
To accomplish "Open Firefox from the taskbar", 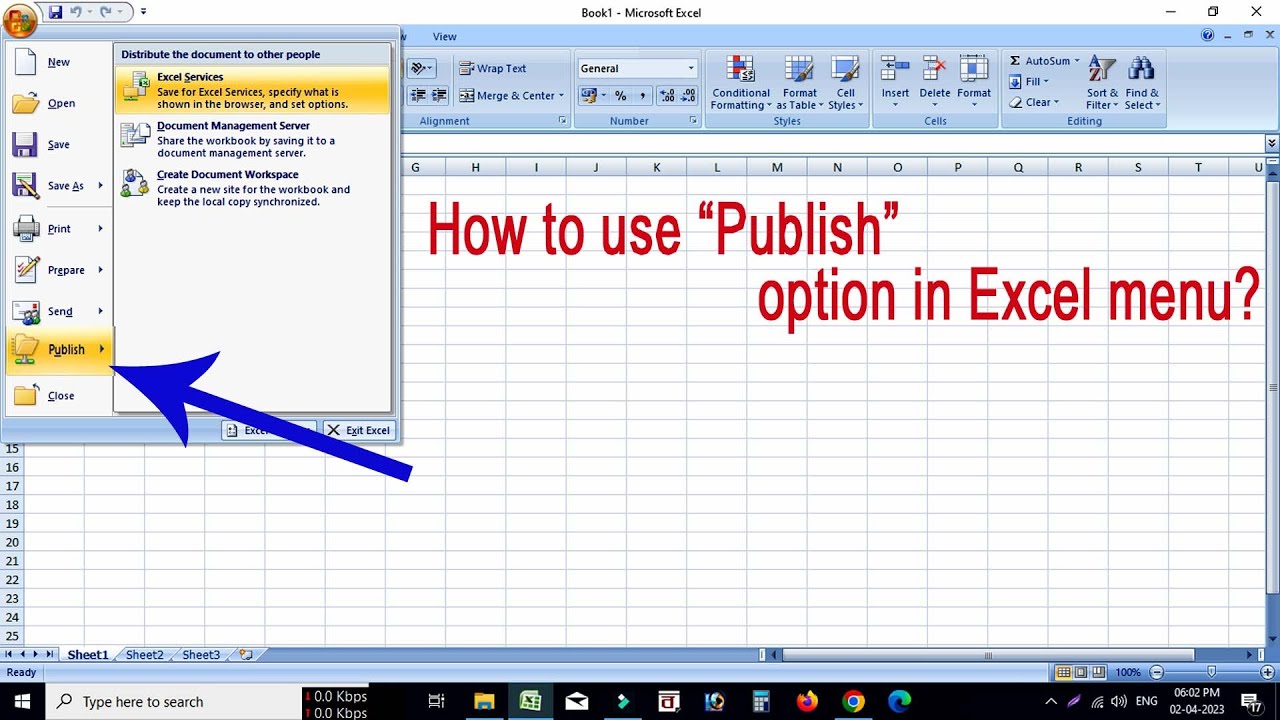I will click(x=807, y=702).
